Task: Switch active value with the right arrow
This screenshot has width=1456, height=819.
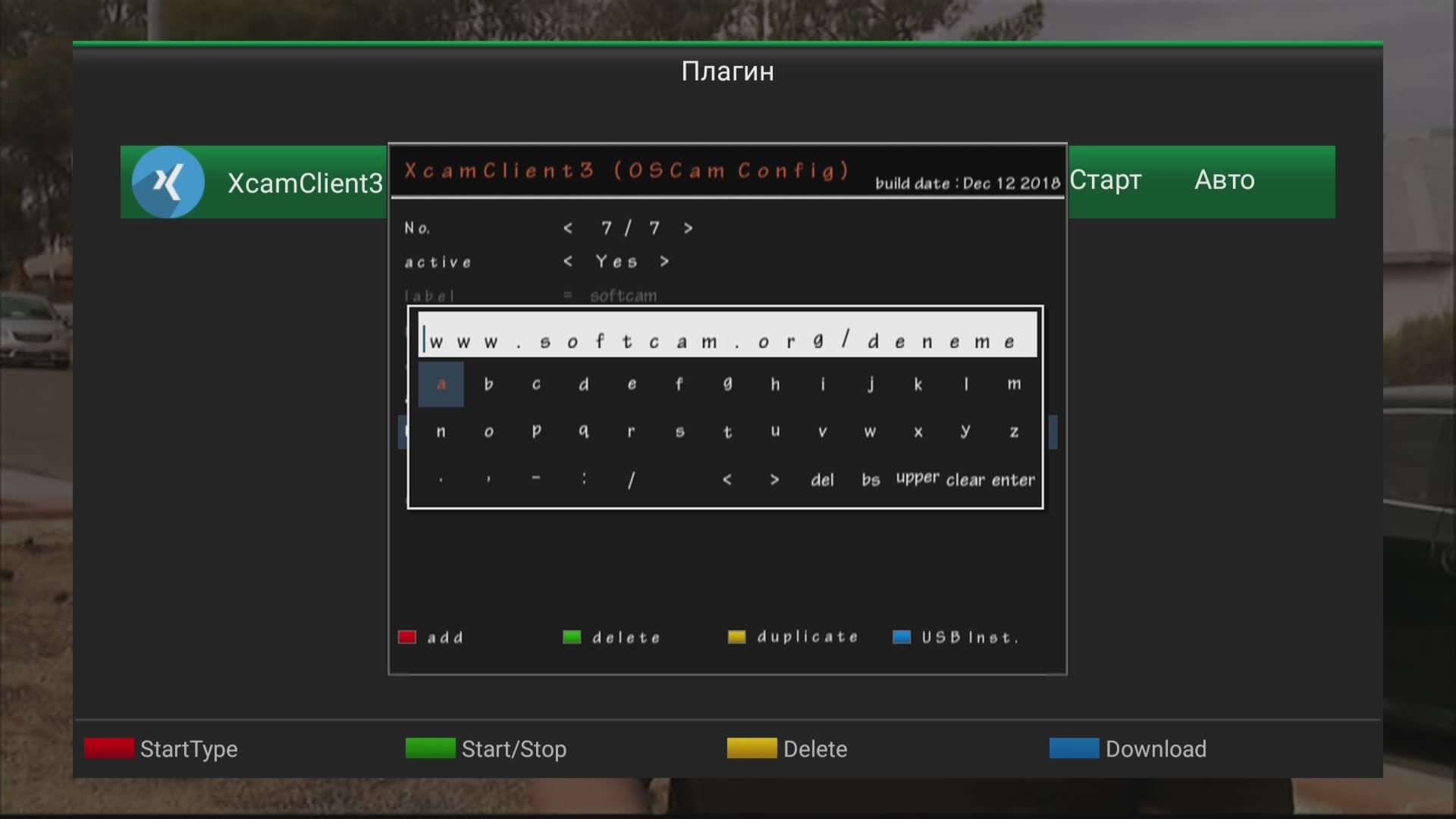Action: (x=664, y=261)
